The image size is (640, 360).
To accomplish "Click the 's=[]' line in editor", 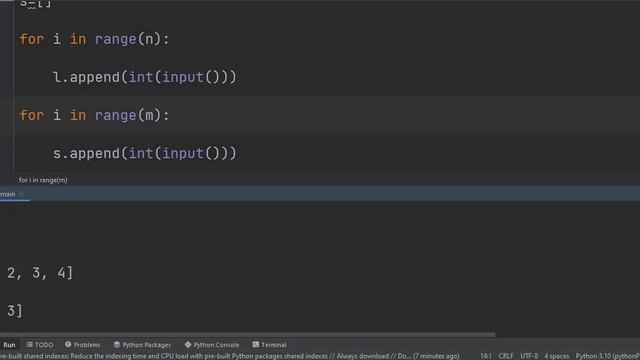I will pyautogui.click(x=36, y=4).
